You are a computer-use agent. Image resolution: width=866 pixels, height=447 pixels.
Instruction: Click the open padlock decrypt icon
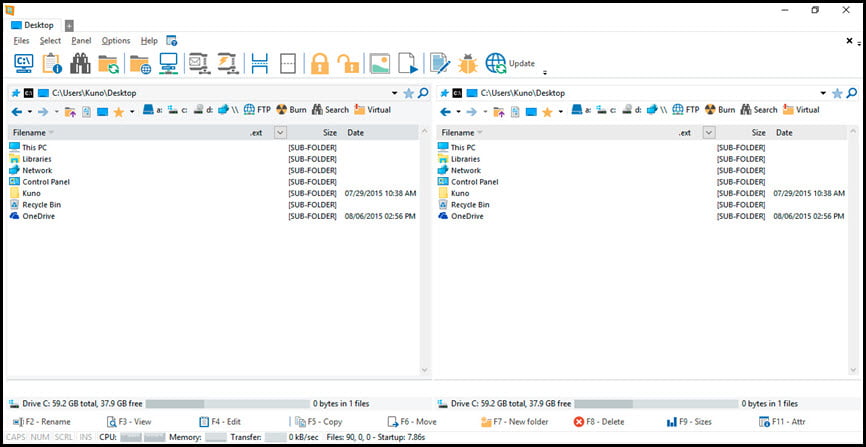(x=348, y=64)
